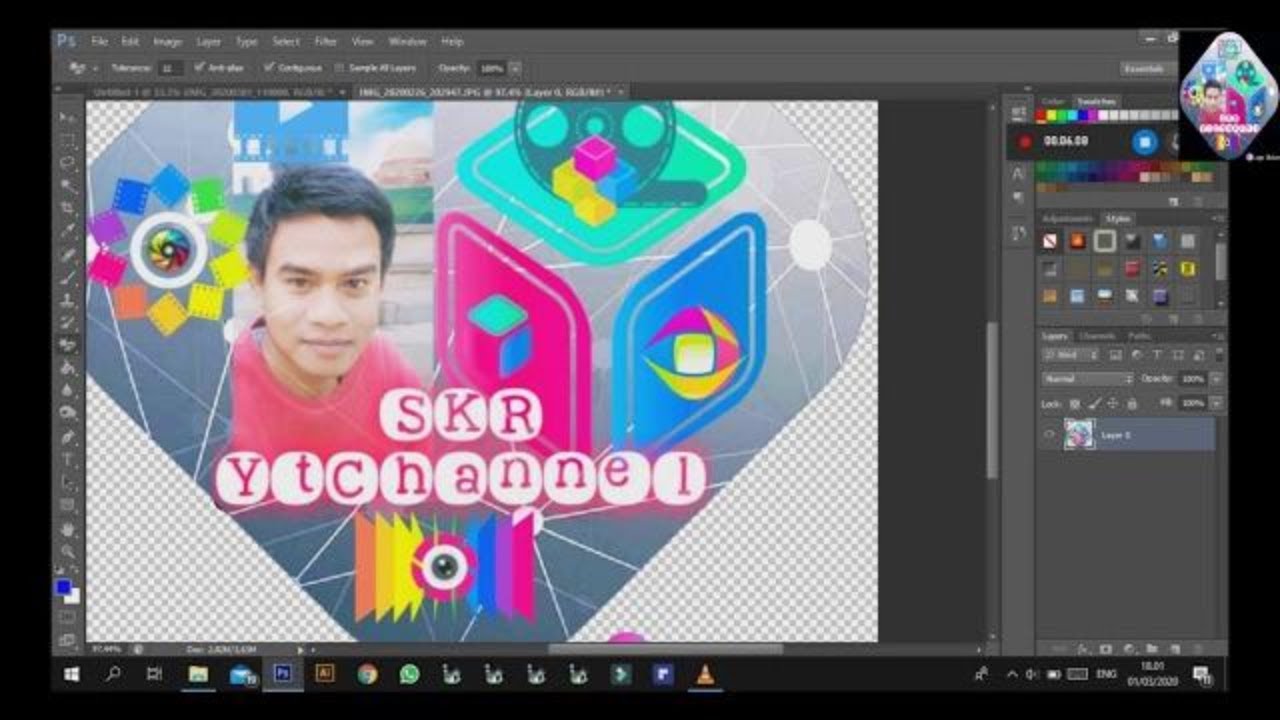This screenshot has height=720, width=1280.
Task: Select the History Brush tool
Action: [x=68, y=322]
